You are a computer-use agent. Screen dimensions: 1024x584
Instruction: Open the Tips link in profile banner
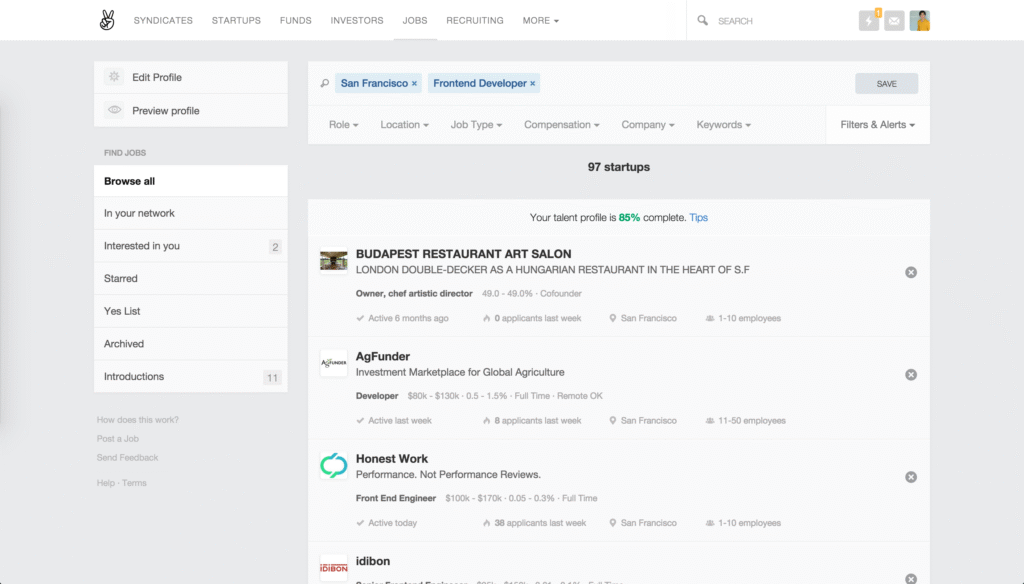point(699,217)
